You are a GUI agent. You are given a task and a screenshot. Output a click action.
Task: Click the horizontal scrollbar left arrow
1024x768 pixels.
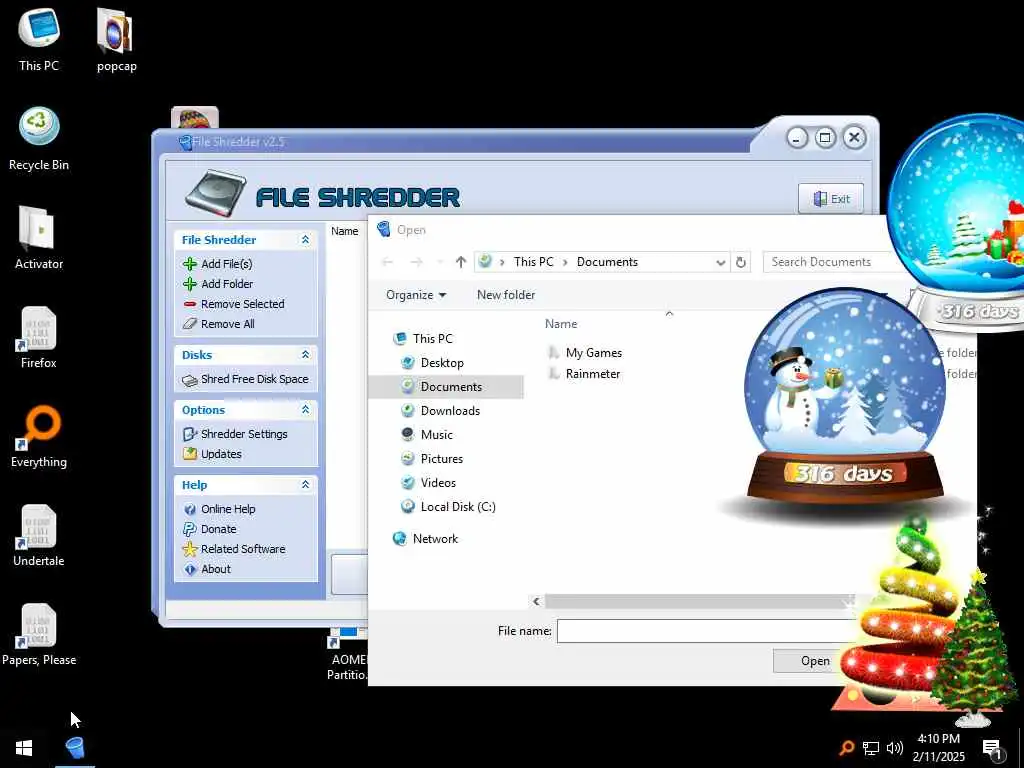[x=536, y=601]
